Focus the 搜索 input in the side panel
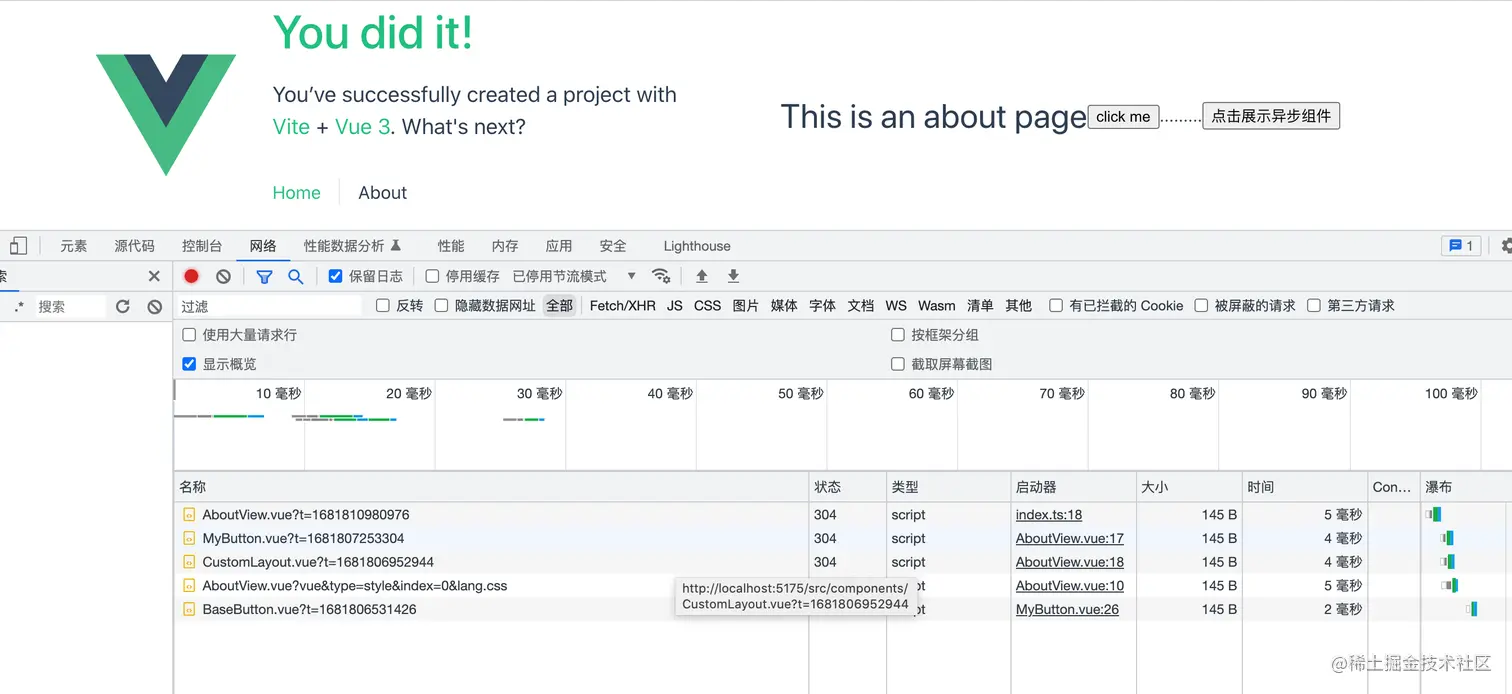Screen dimensions: 1512x694 click(x=70, y=307)
